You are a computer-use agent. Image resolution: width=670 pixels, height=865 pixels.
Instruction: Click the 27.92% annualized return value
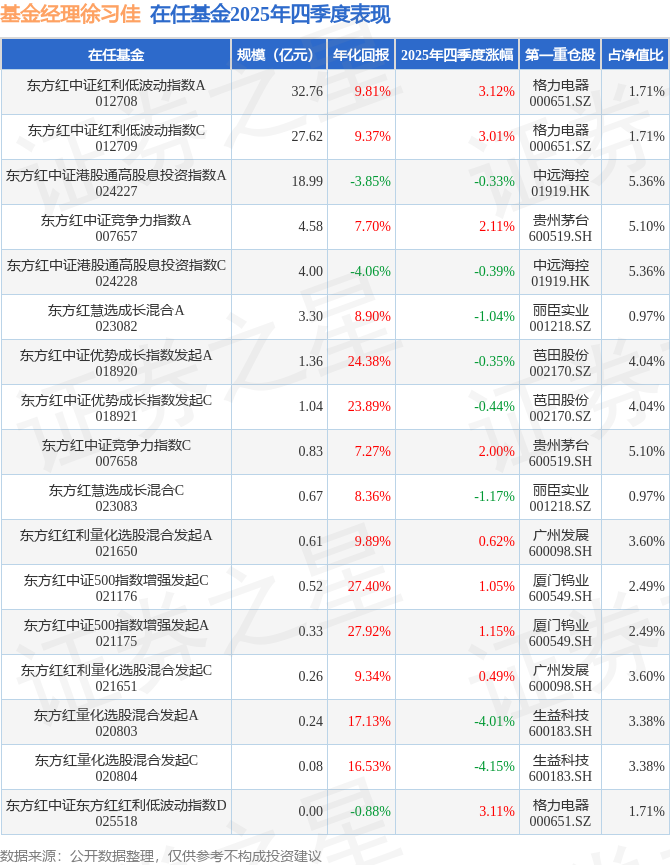[369, 632]
